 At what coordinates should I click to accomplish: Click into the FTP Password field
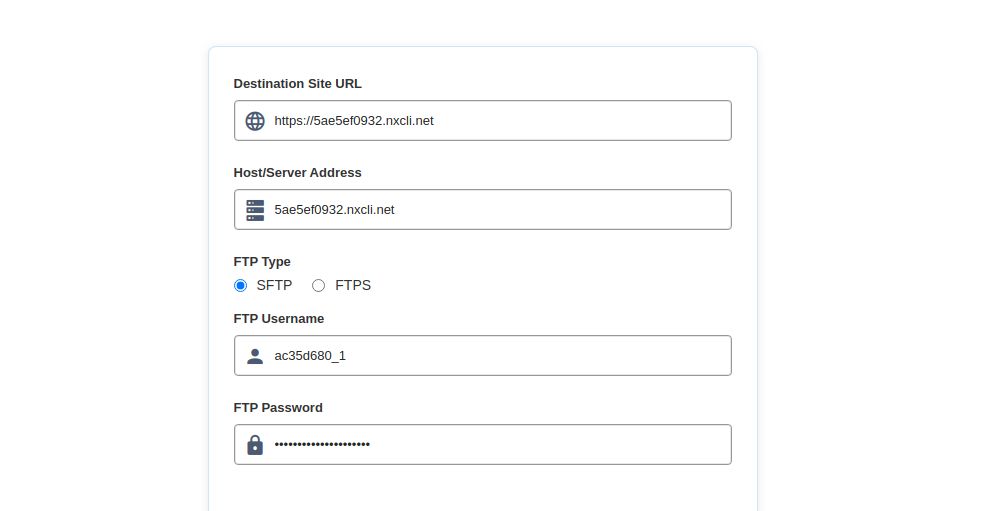[500, 445]
